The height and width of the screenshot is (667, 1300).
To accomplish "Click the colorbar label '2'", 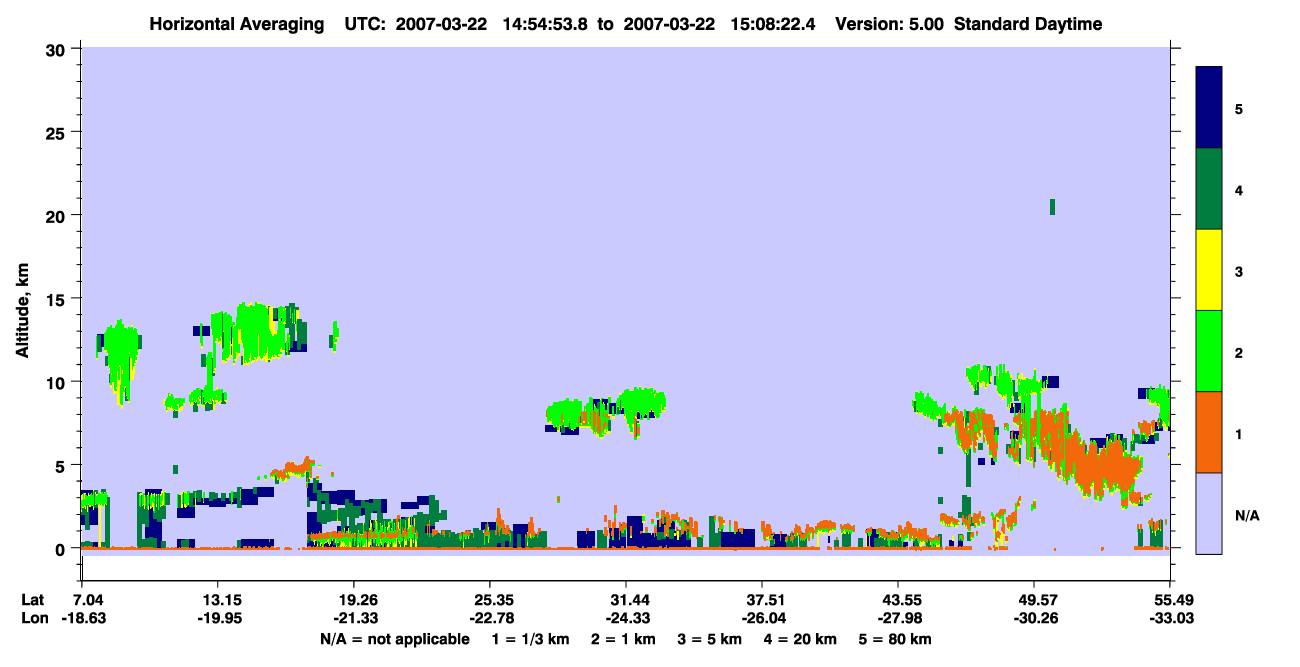I will (x=1238, y=353).
